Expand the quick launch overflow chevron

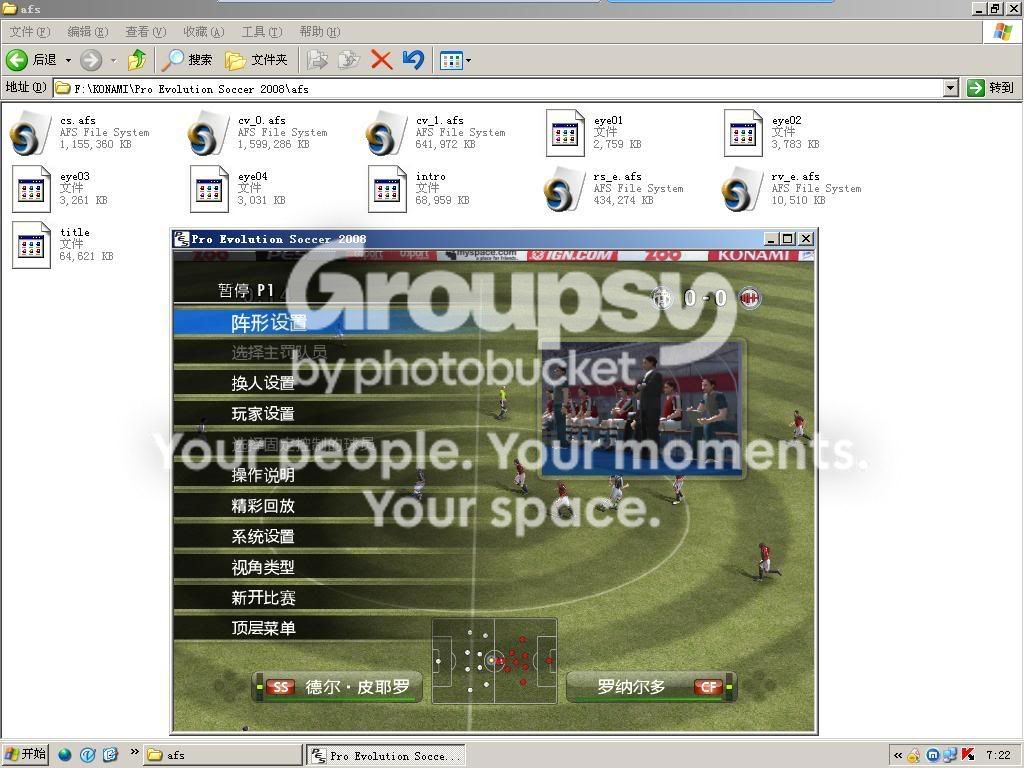(134, 752)
